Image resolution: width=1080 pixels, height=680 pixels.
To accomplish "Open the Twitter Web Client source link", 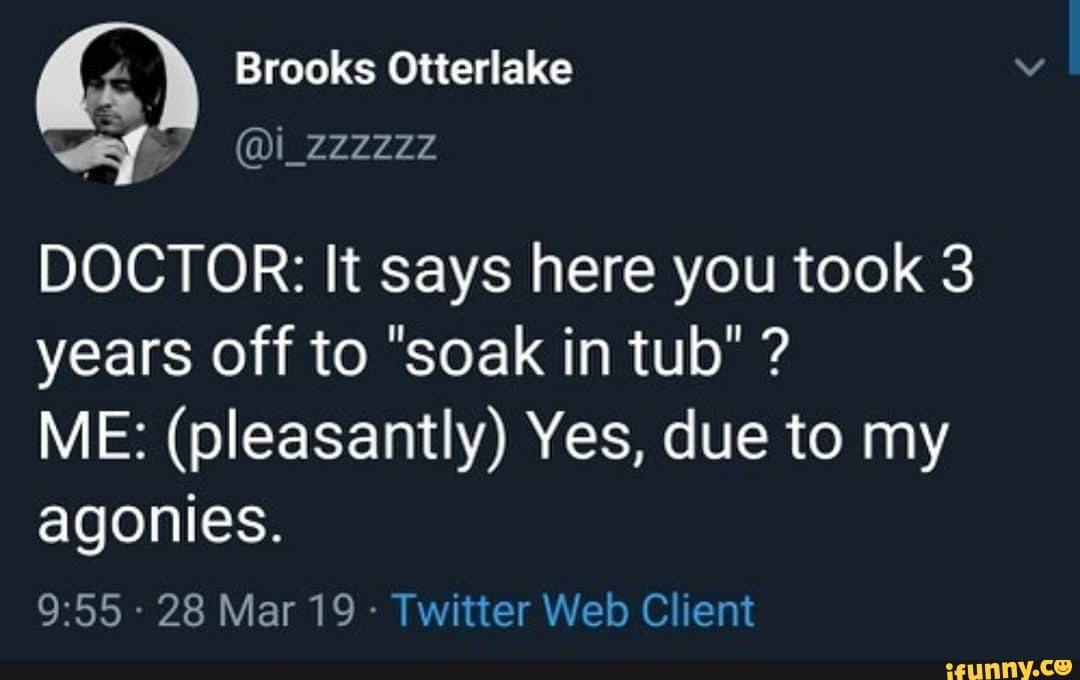I will 573,610.
